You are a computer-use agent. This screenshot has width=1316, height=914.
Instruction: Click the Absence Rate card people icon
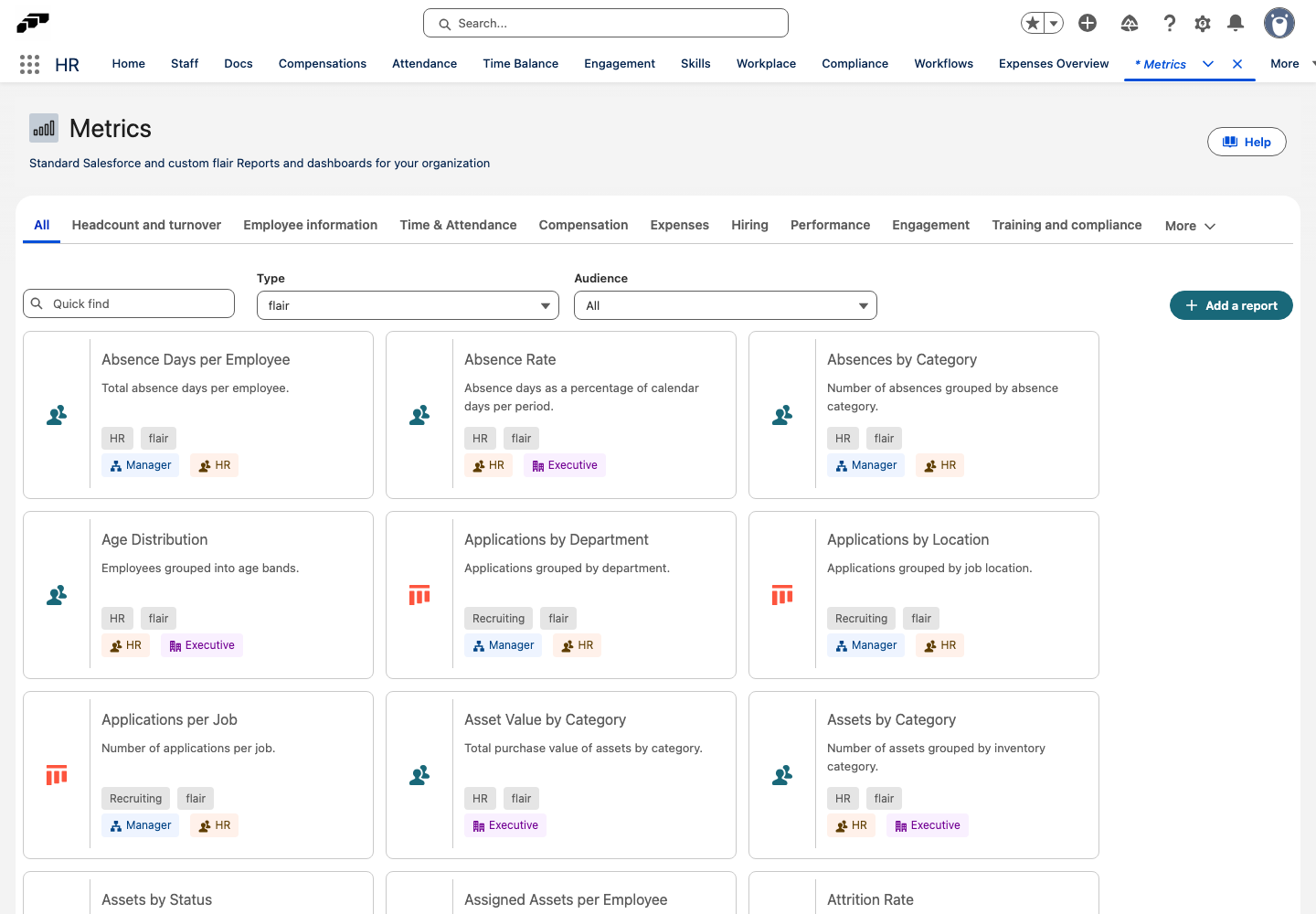click(419, 415)
